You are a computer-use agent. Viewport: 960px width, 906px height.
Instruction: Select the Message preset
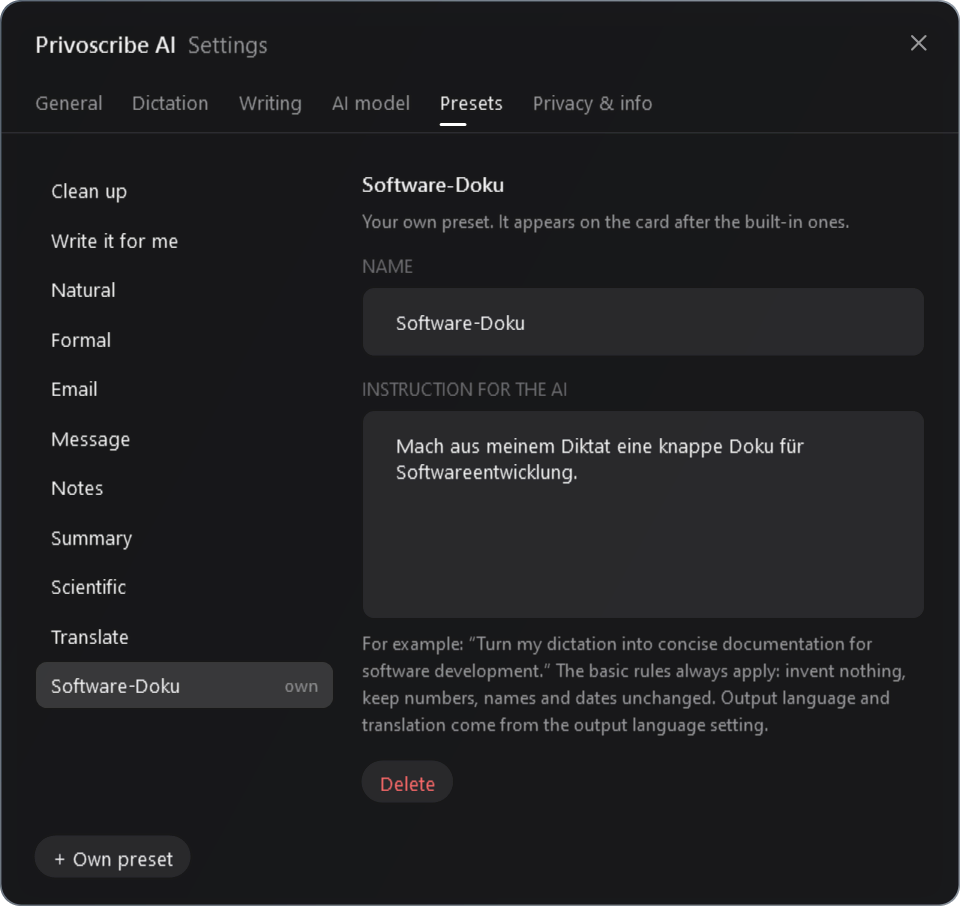click(184, 439)
